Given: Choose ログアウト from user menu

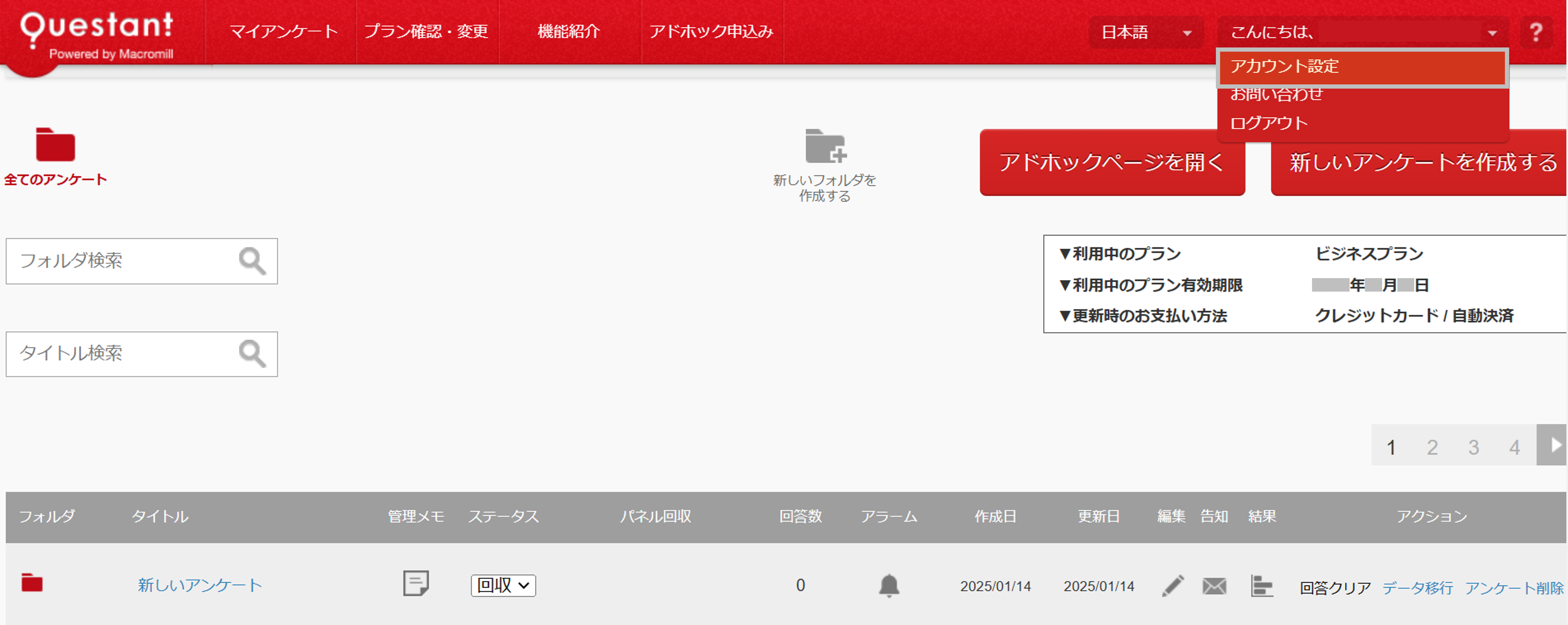Looking at the screenshot, I should [1268, 123].
